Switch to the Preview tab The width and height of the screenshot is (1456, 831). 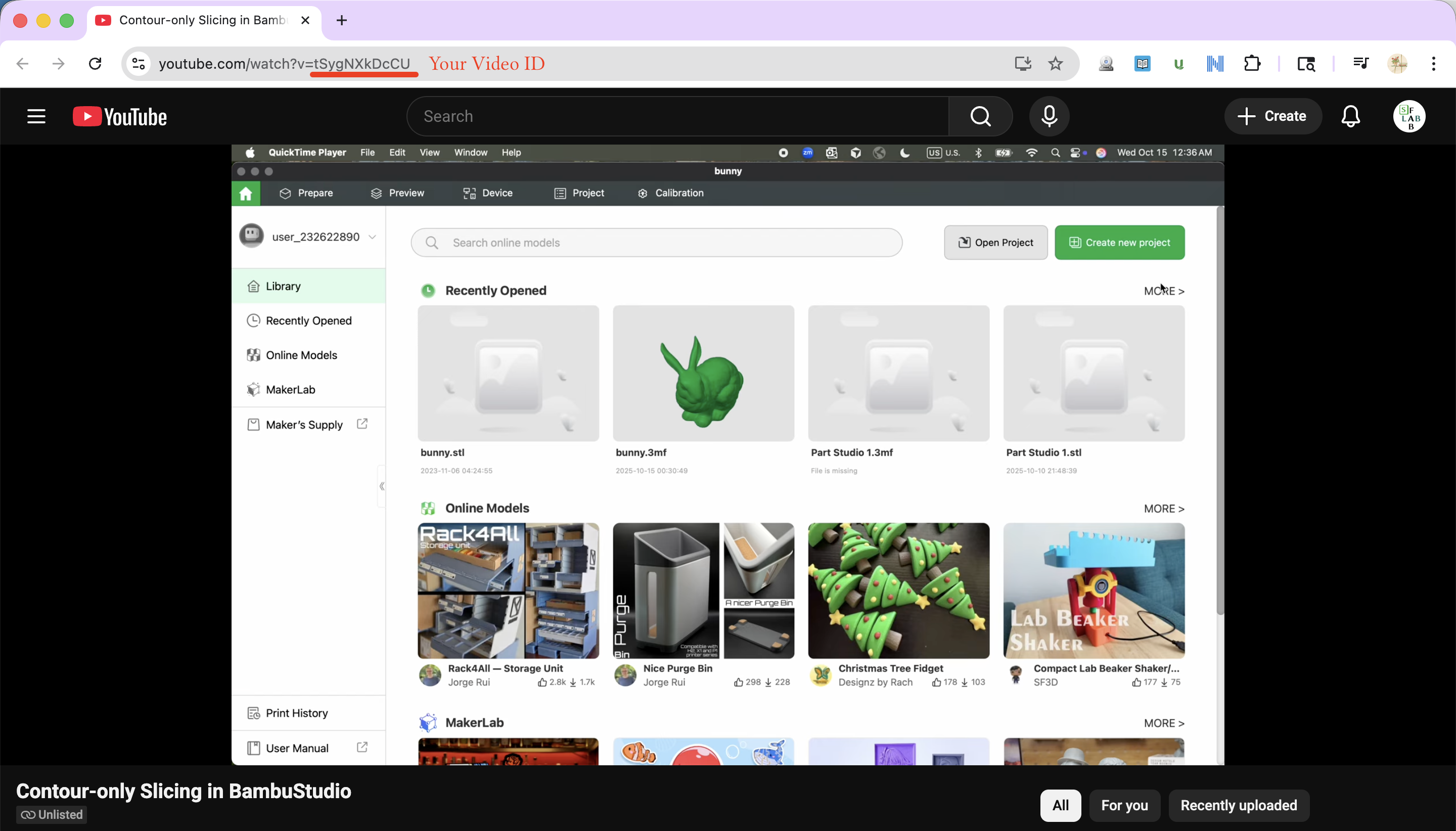397,193
